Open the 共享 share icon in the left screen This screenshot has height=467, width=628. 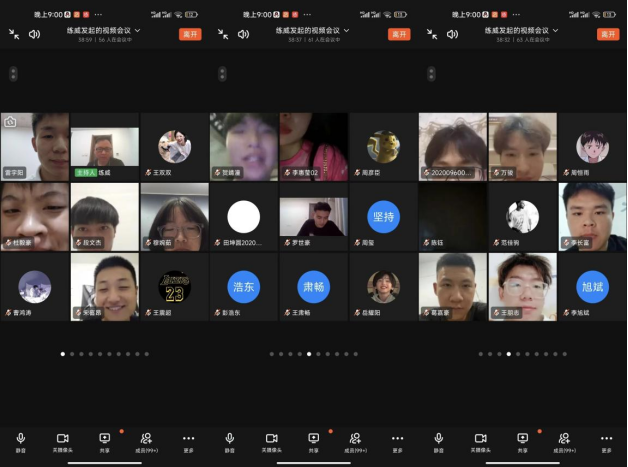(x=104, y=441)
